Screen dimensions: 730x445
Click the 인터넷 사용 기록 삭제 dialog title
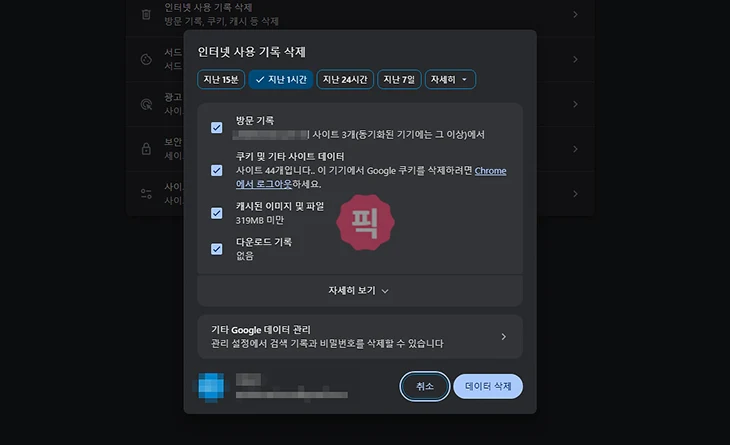251,52
